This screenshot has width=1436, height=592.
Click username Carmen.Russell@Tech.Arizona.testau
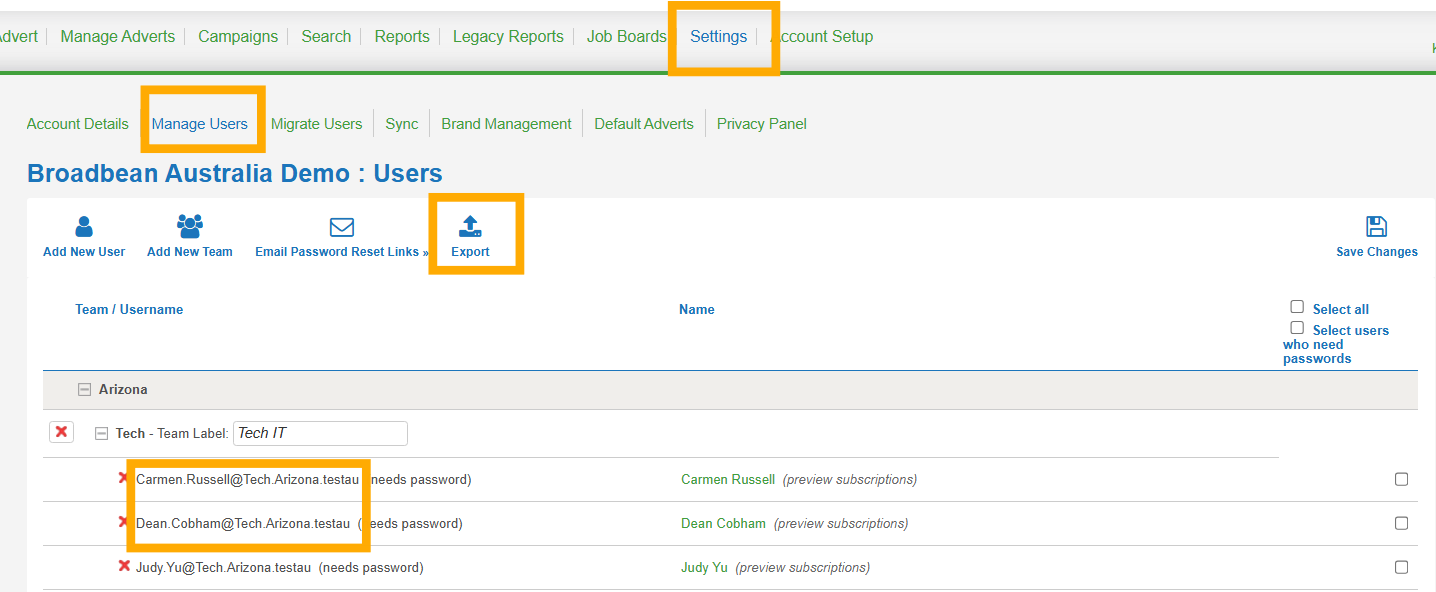pos(248,479)
